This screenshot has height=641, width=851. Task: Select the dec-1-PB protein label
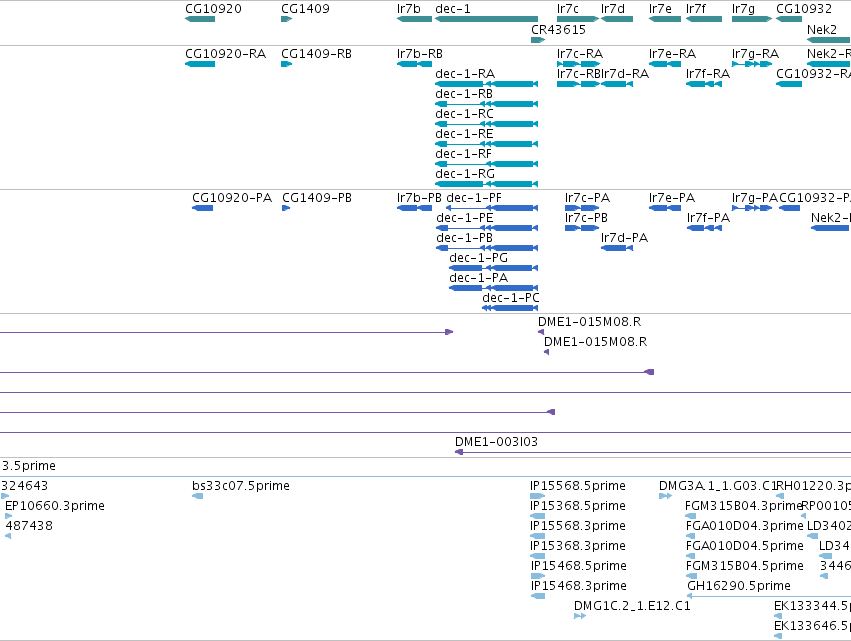coord(465,238)
